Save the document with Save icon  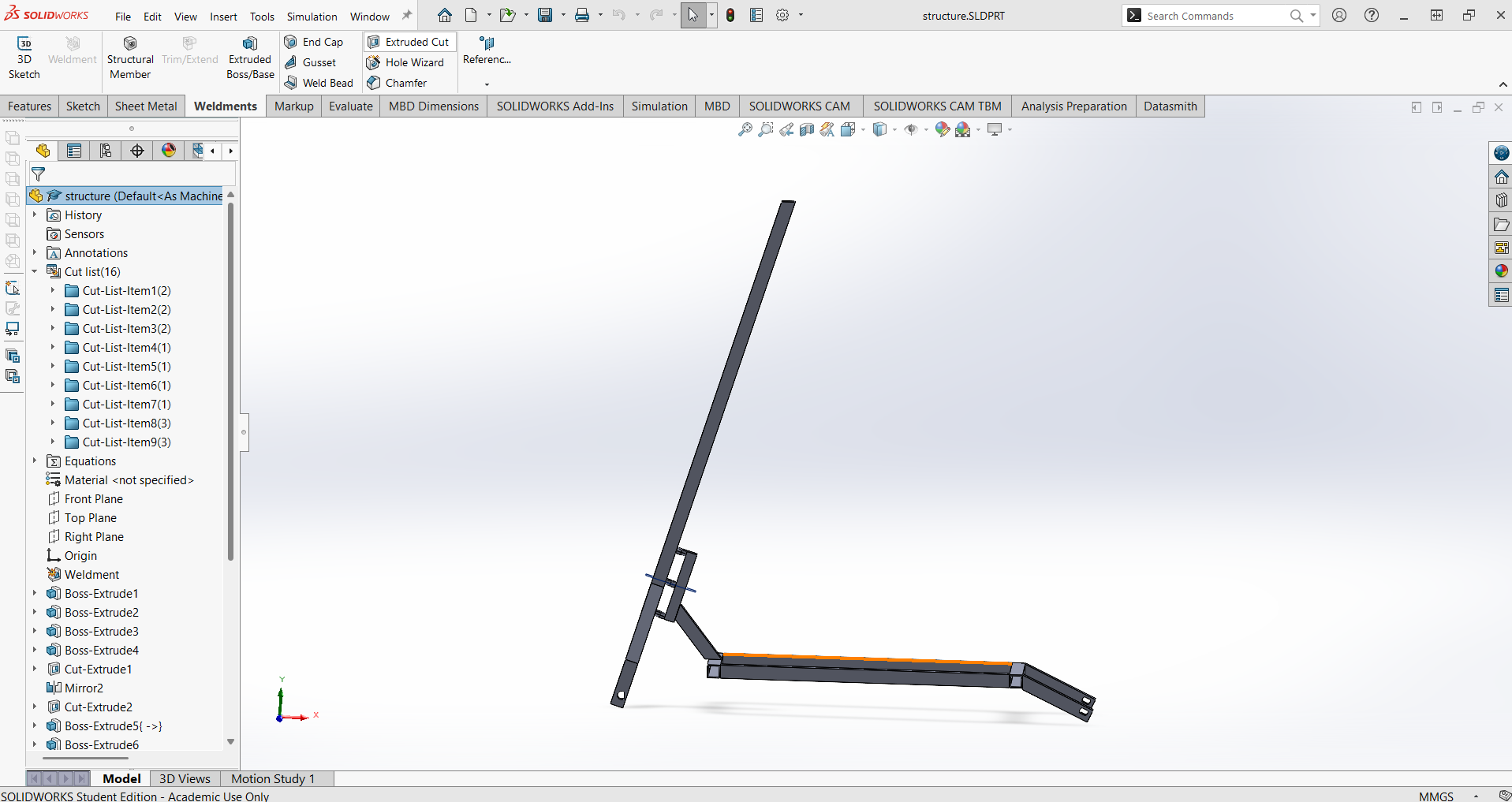545,15
